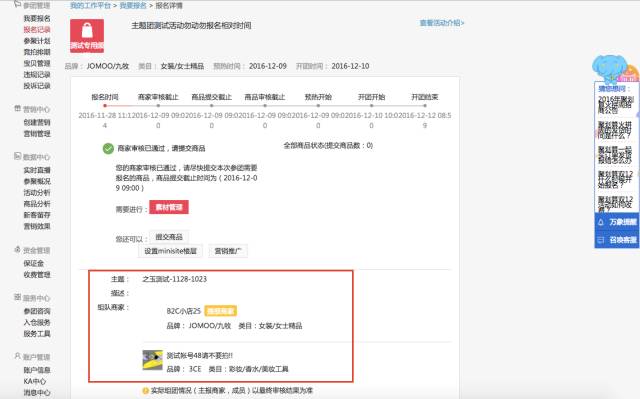The height and width of the screenshot is (399, 640).
Task: Open KA中心 in sidebar
Action: [35, 381]
